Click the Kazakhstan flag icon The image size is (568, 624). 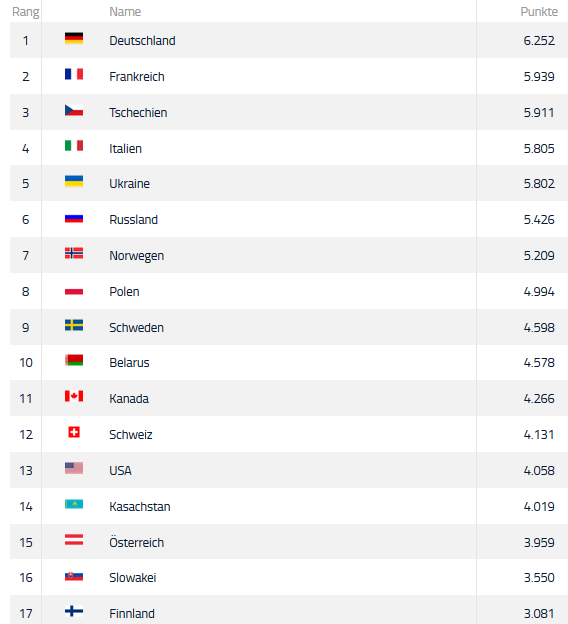(74, 504)
